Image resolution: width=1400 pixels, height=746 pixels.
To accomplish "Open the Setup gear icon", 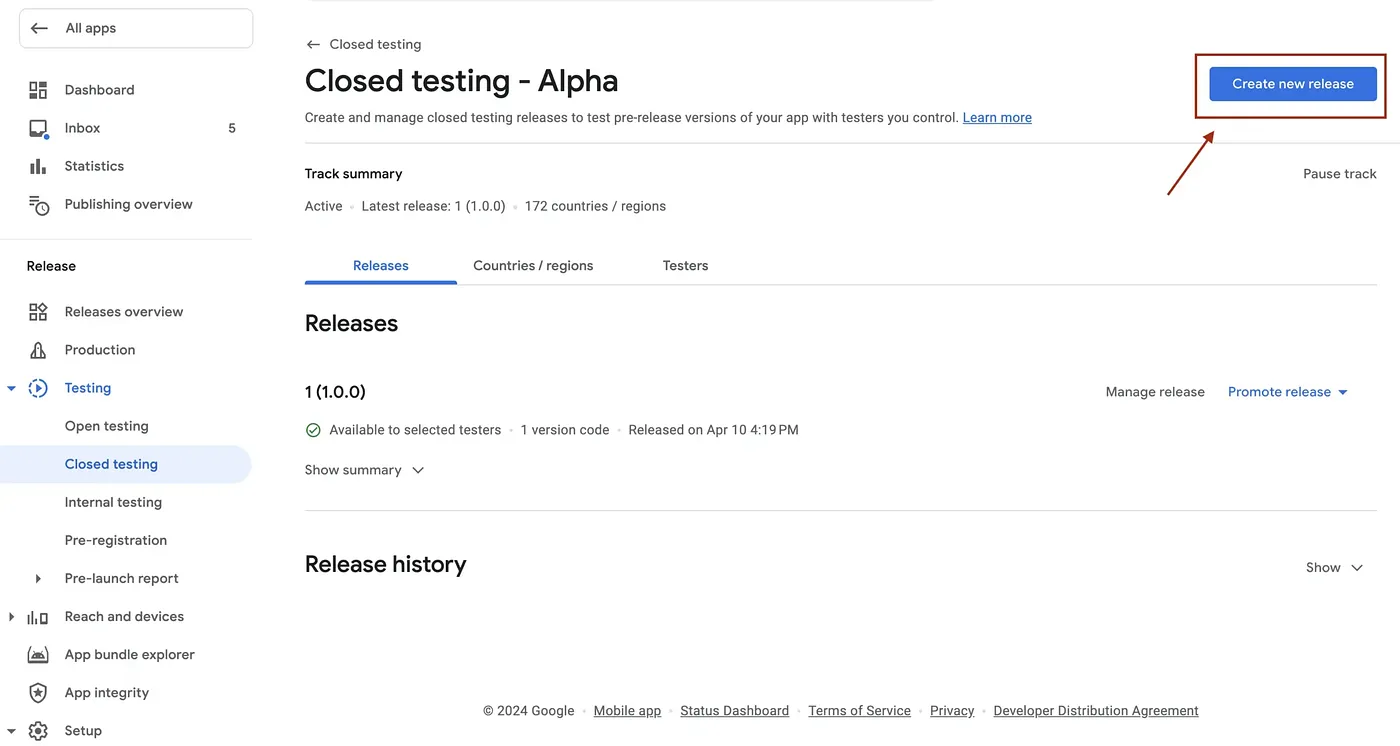I will click(x=38, y=730).
